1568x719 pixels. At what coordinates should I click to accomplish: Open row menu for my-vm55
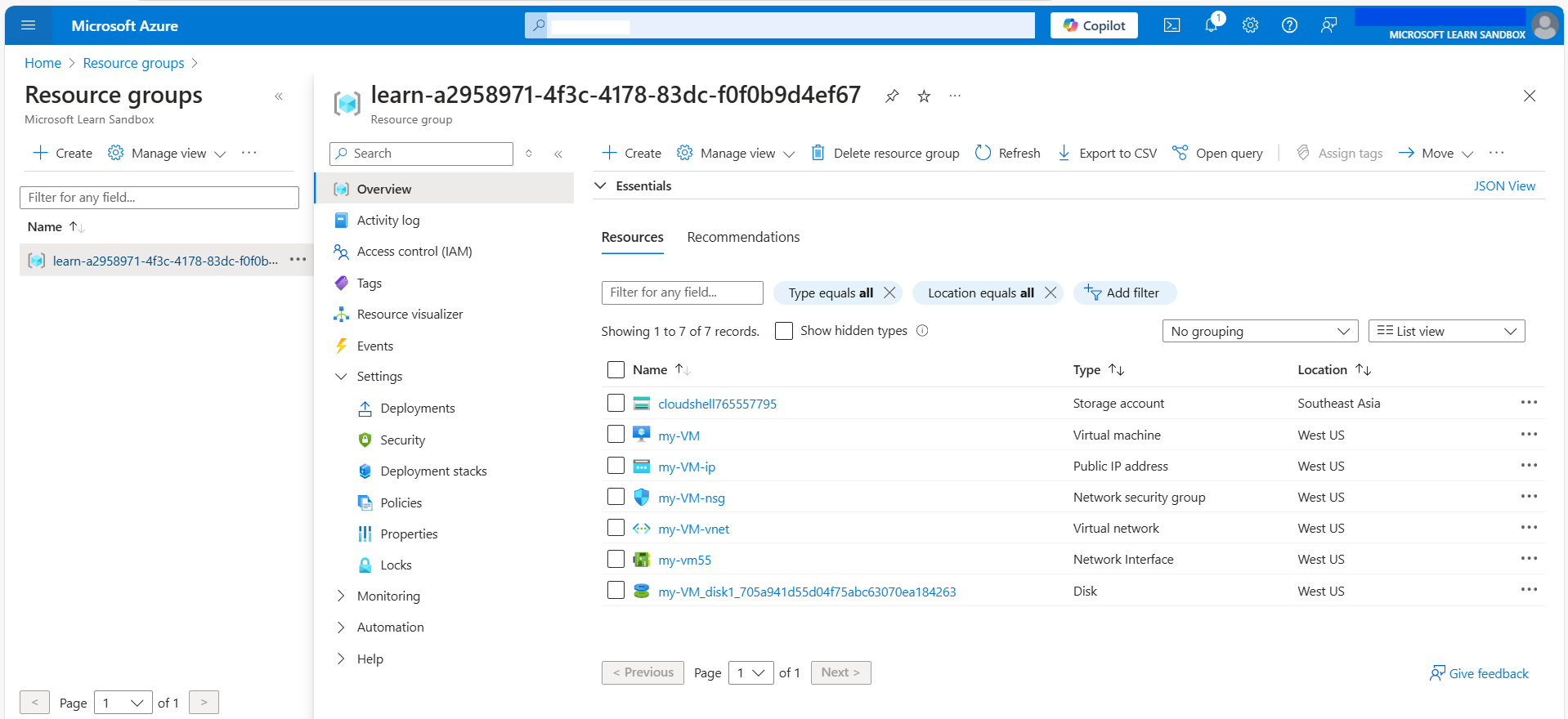(x=1529, y=559)
